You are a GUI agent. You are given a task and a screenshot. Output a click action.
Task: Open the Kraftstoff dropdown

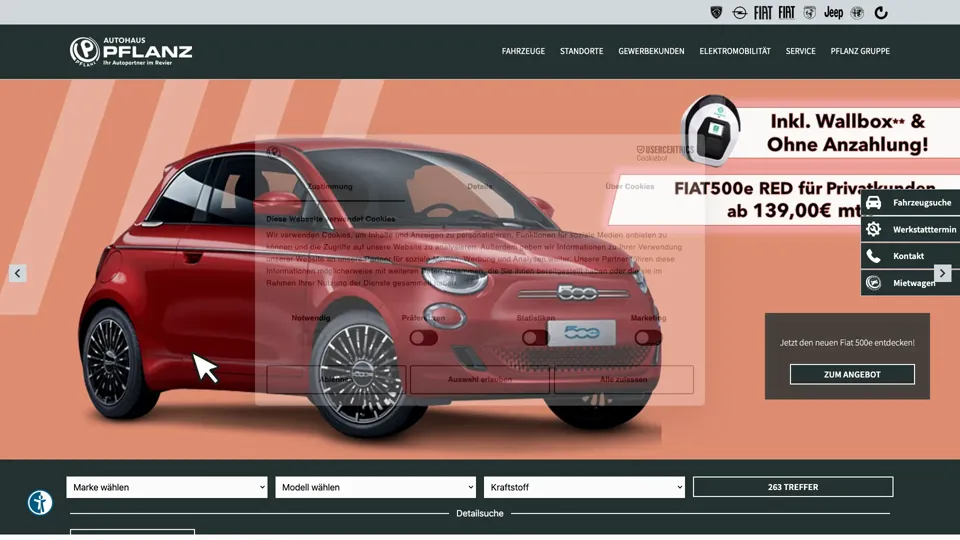(584, 487)
